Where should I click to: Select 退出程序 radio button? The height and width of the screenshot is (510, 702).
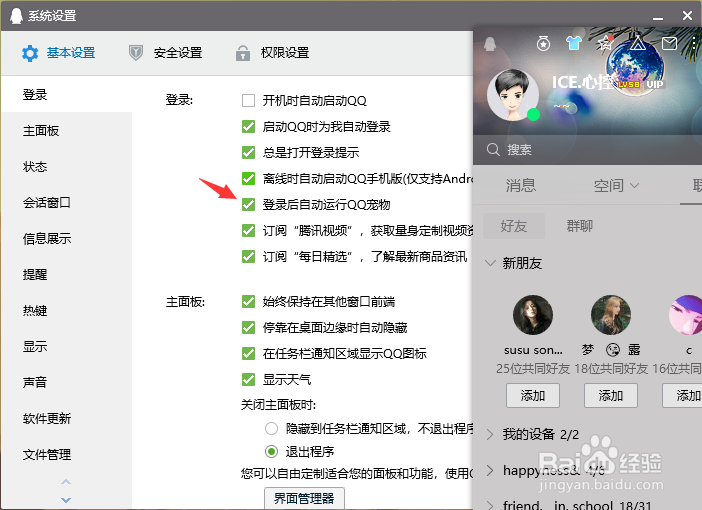pos(271,451)
